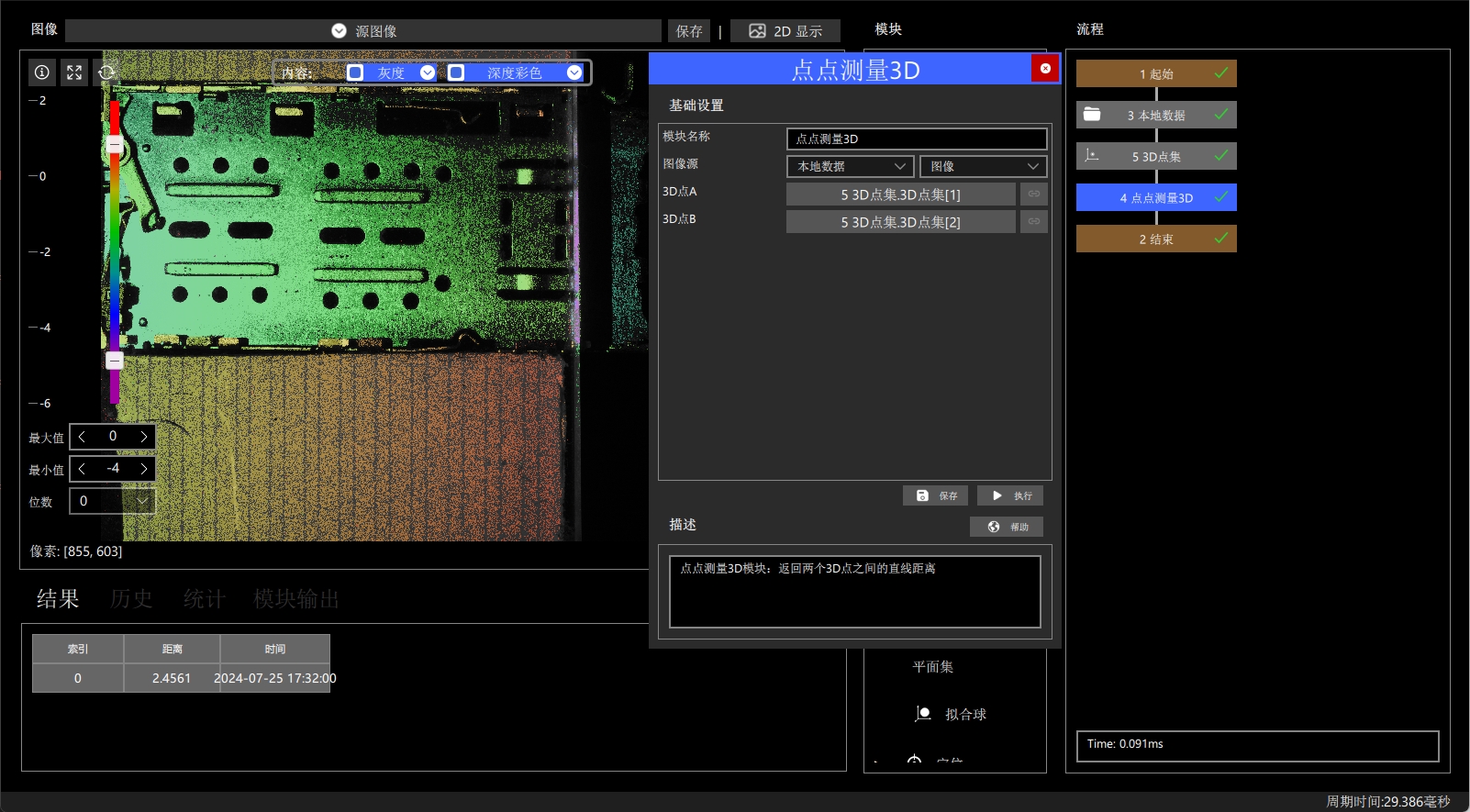This screenshot has width=1470, height=812.
Task: Increase 最大值 with right arrow
Action: pos(143,437)
